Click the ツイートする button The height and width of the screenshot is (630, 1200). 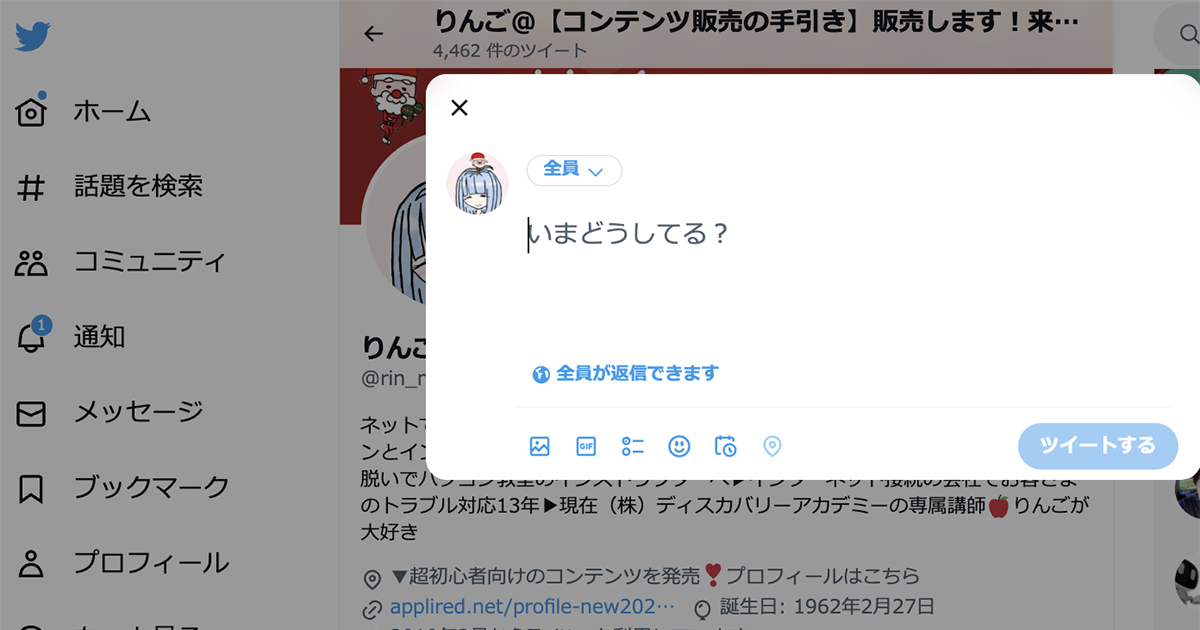[x=1098, y=446]
